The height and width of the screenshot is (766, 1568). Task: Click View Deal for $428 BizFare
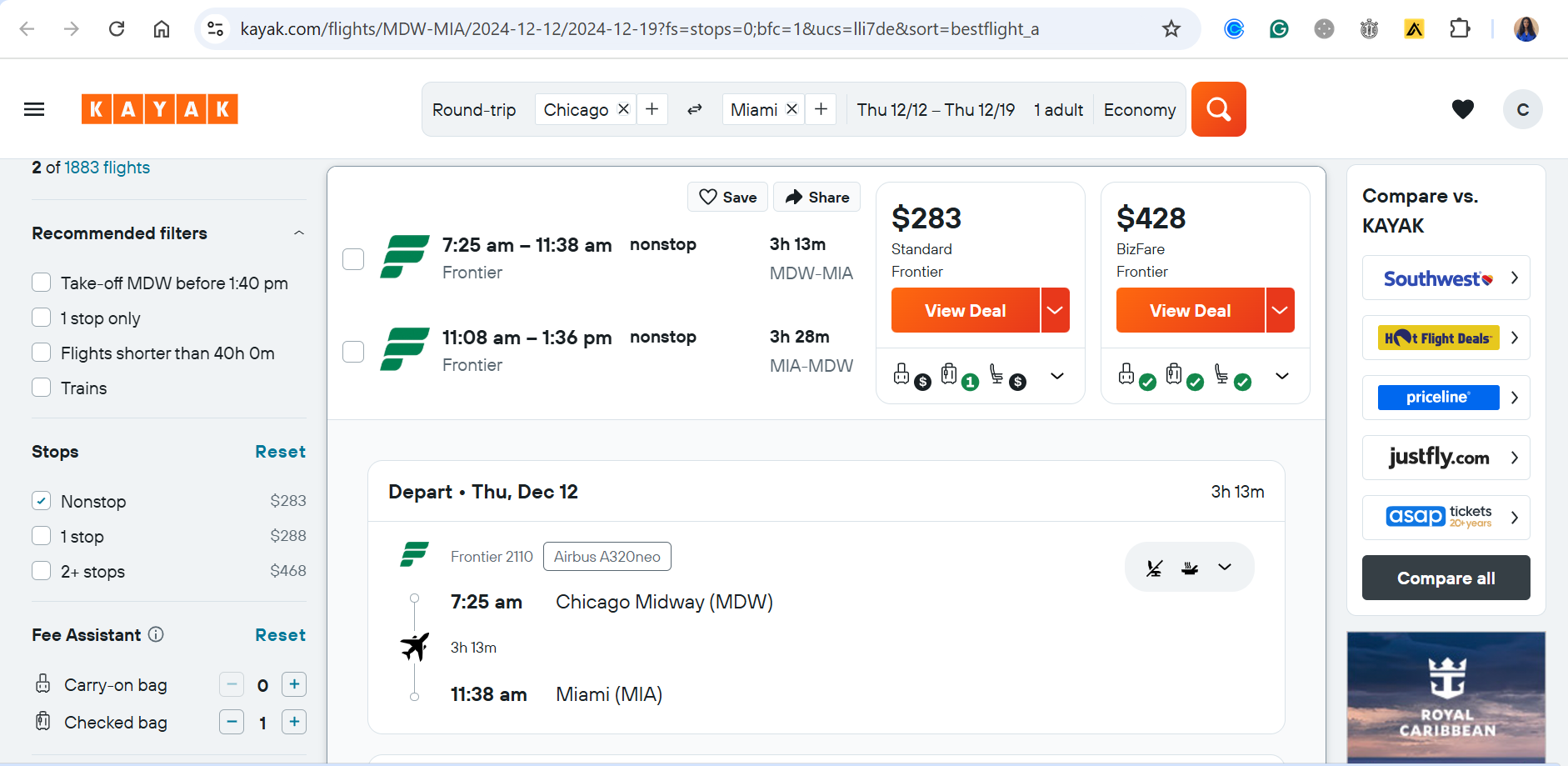(x=1190, y=310)
